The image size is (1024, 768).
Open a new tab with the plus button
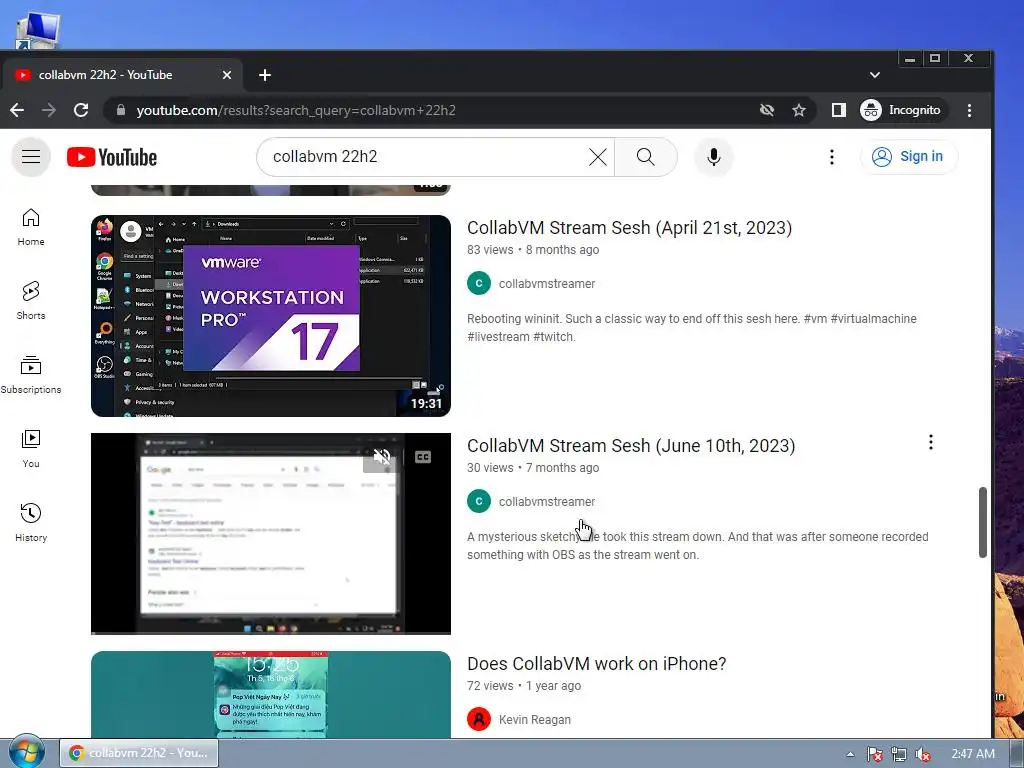tap(264, 75)
